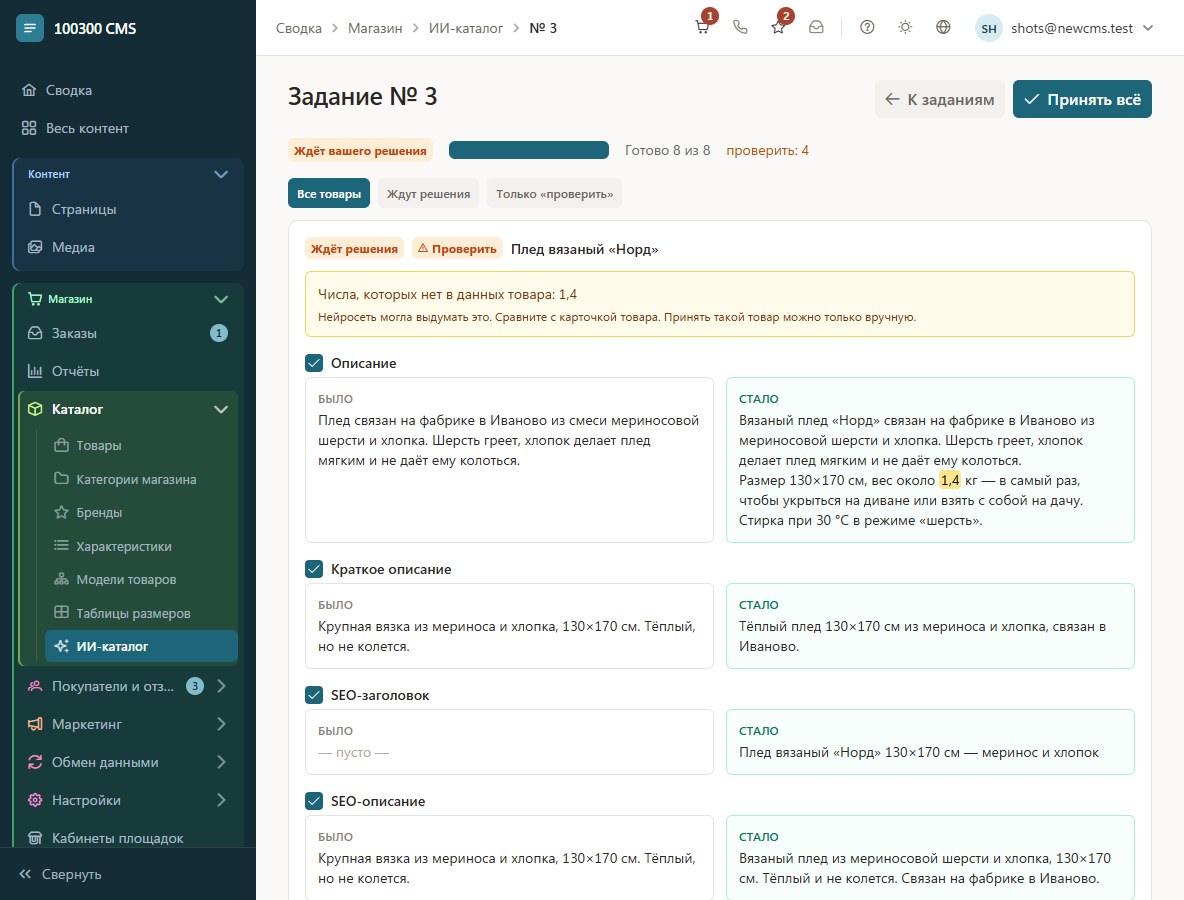Click the Принять всё button

[1082, 99]
